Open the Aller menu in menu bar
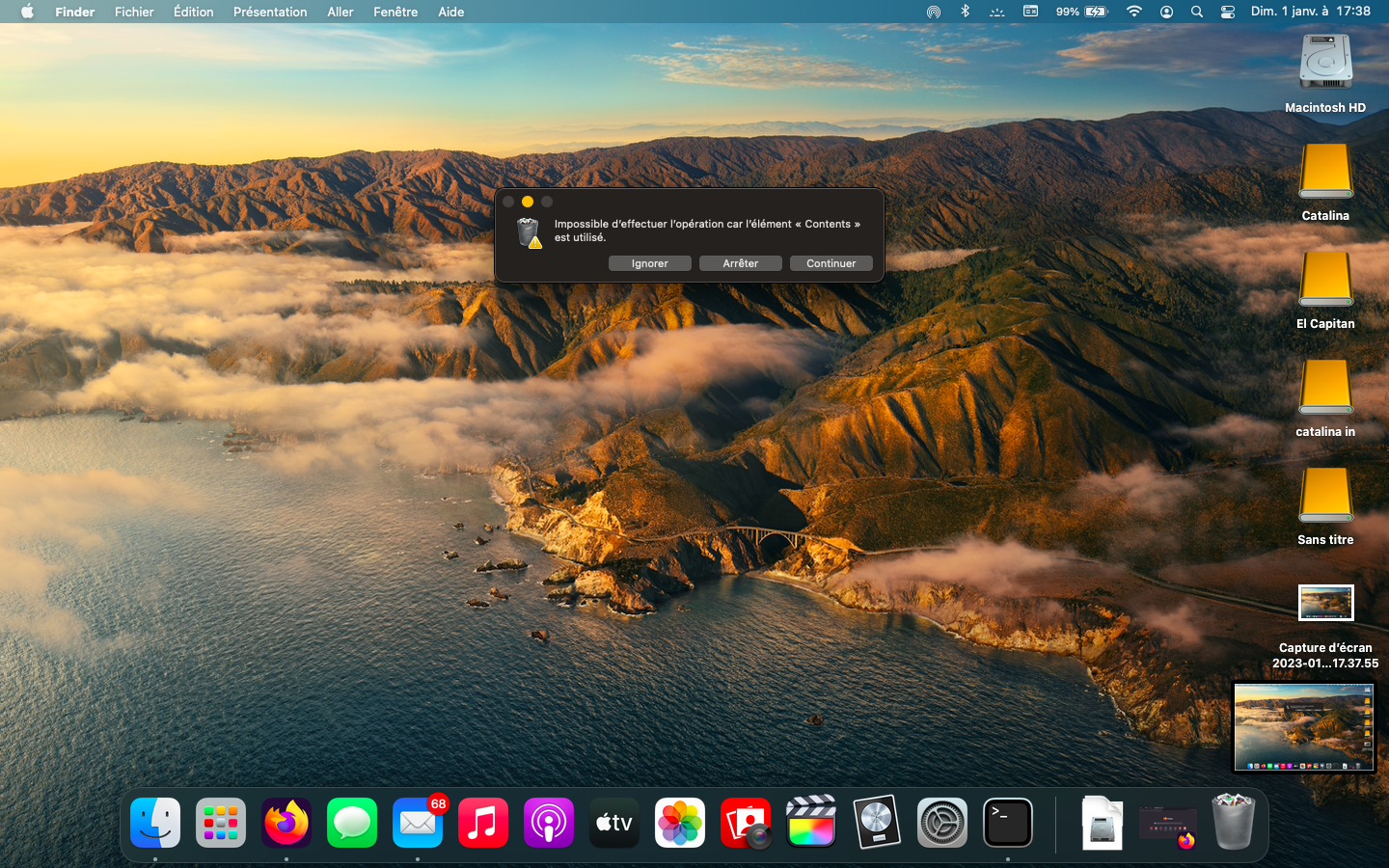The height and width of the screenshot is (868, 1389). point(340,12)
